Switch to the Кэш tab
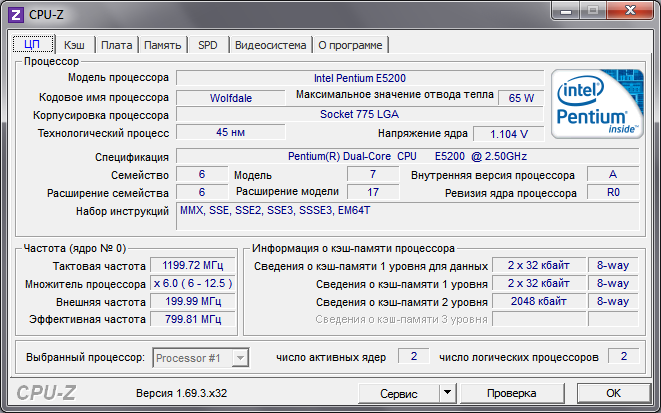Viewport: 661px width, 413px height. click(x=74, y=45)
